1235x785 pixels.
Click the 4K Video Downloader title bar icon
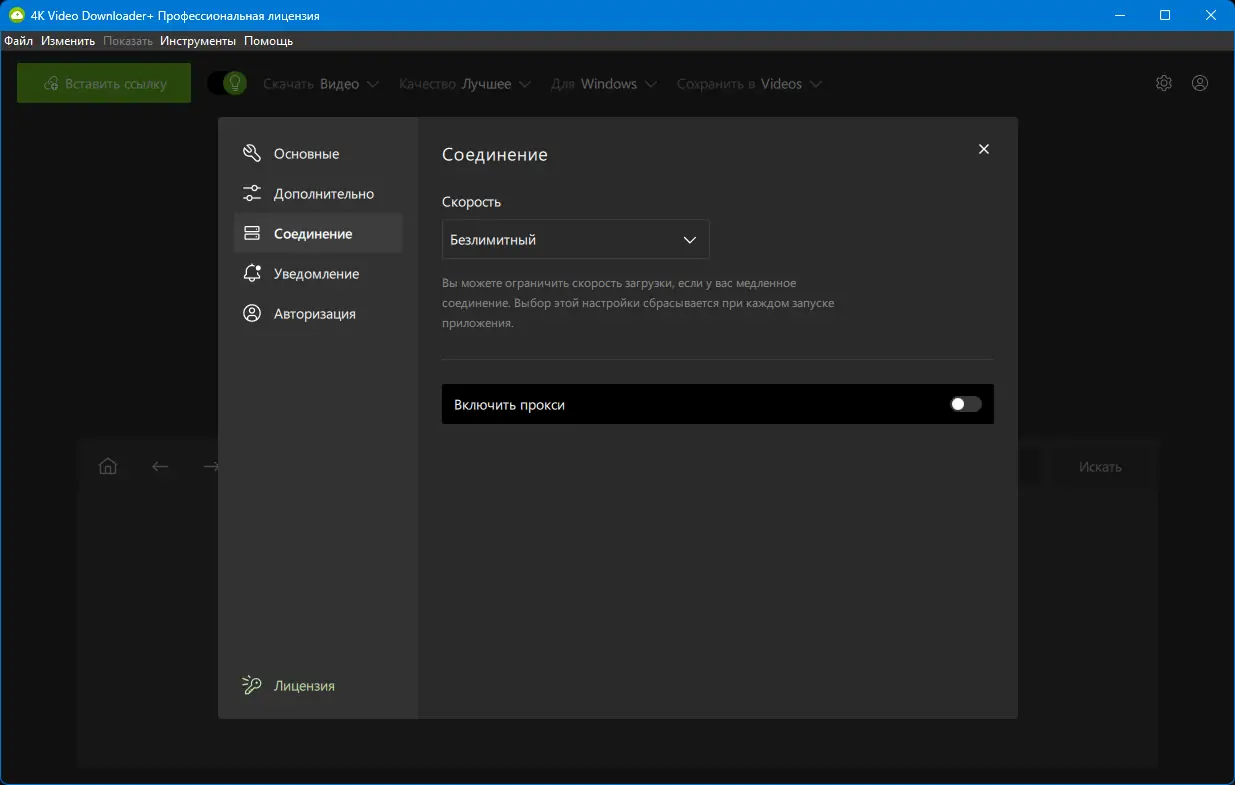16,16
